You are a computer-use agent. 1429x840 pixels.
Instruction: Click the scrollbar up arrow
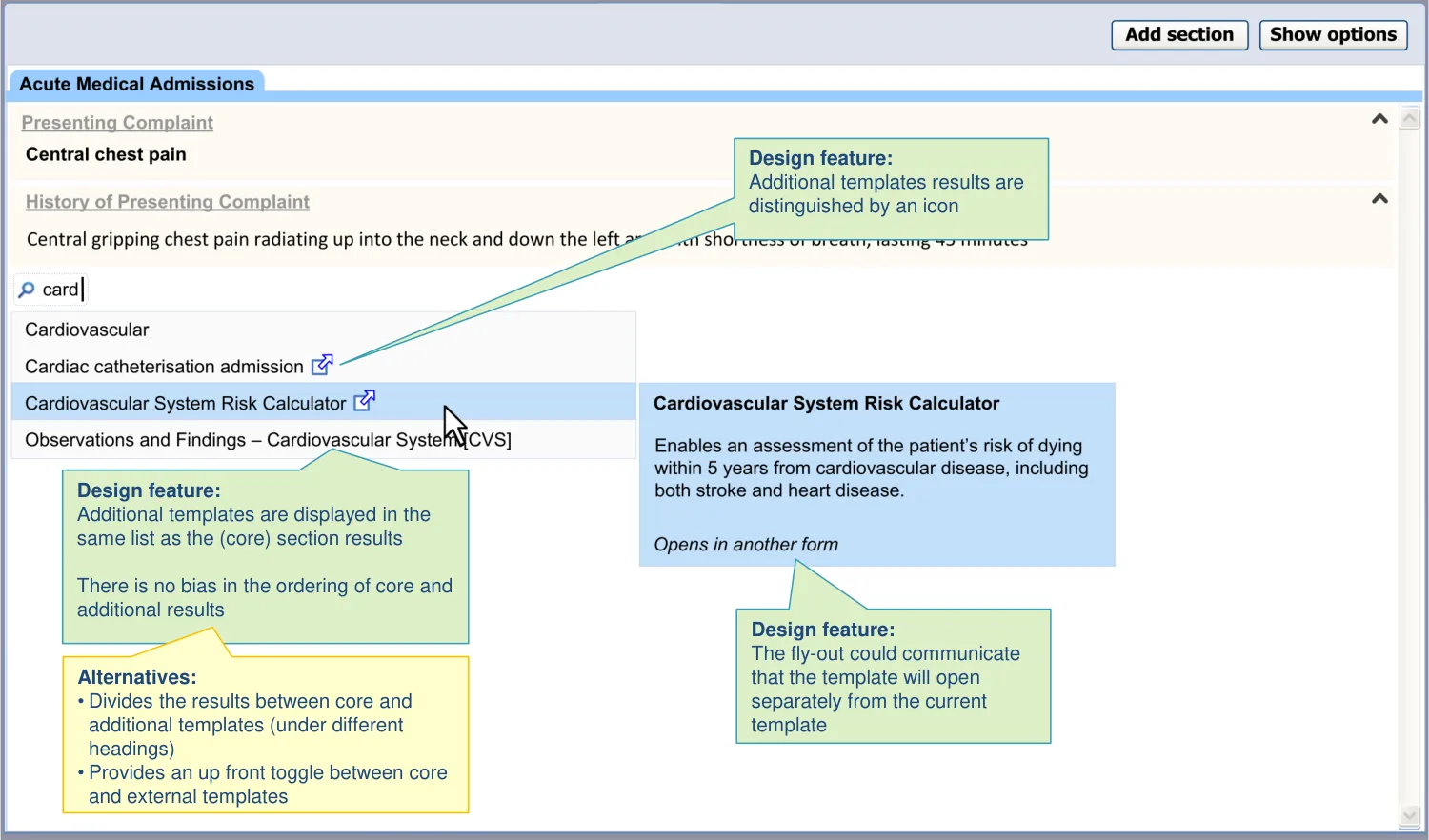(1410, 118)
